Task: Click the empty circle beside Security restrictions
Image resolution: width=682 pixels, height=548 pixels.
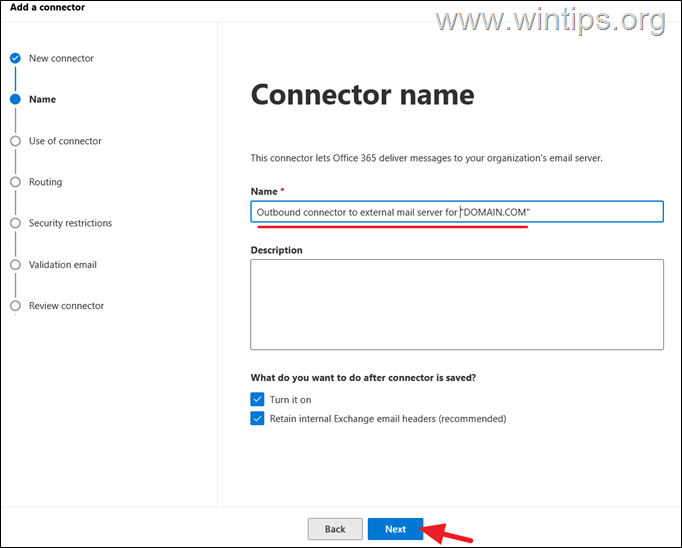Action: [x=15, y=223]
